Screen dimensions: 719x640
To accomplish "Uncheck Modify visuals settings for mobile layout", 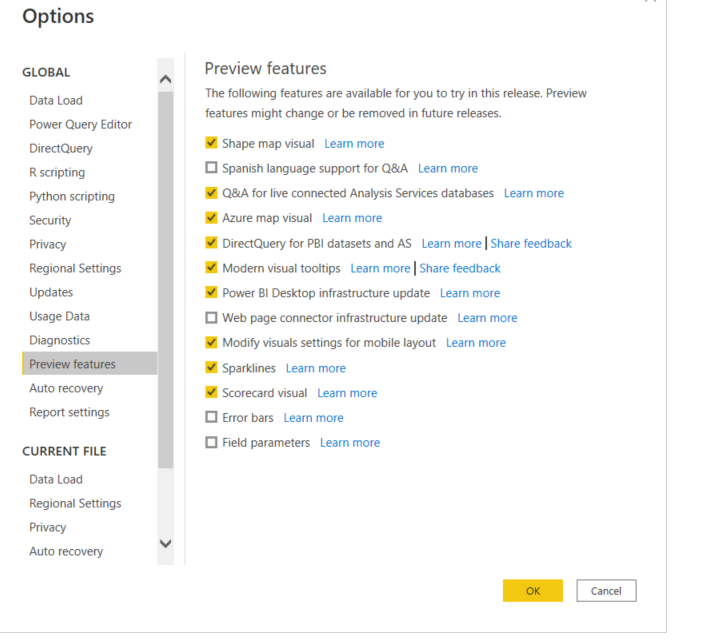I will tap(211, 342).
